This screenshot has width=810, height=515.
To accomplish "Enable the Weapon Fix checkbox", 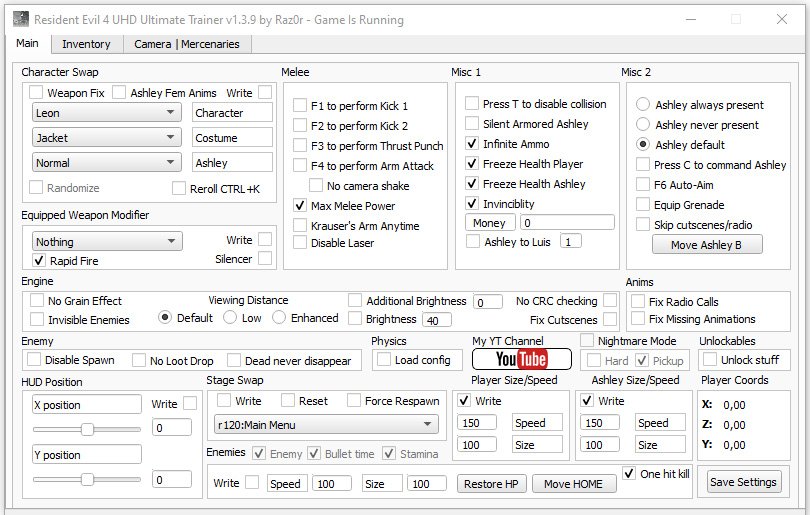I will pos(36,92).
